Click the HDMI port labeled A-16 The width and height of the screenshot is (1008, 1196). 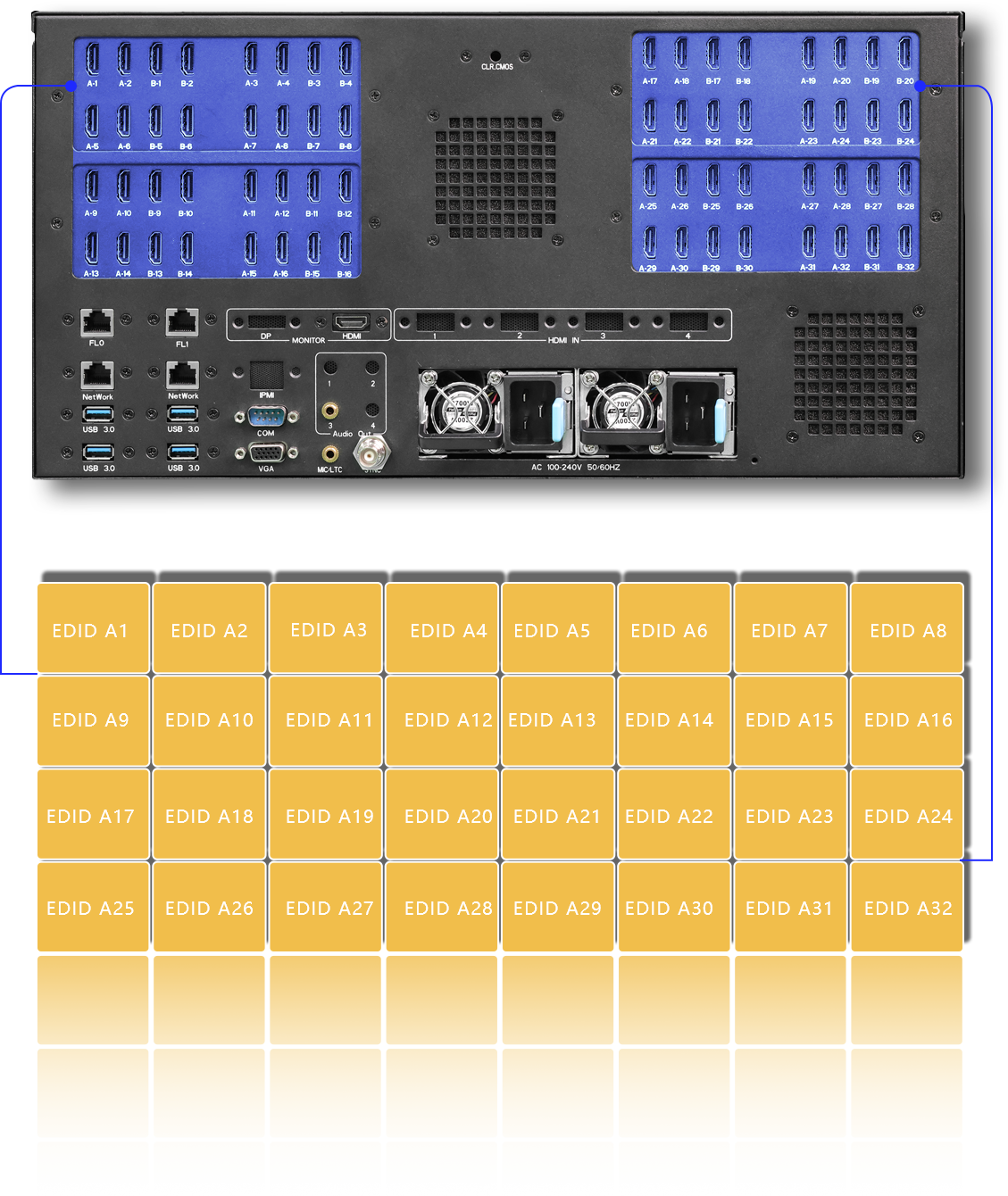coord(282,250)
